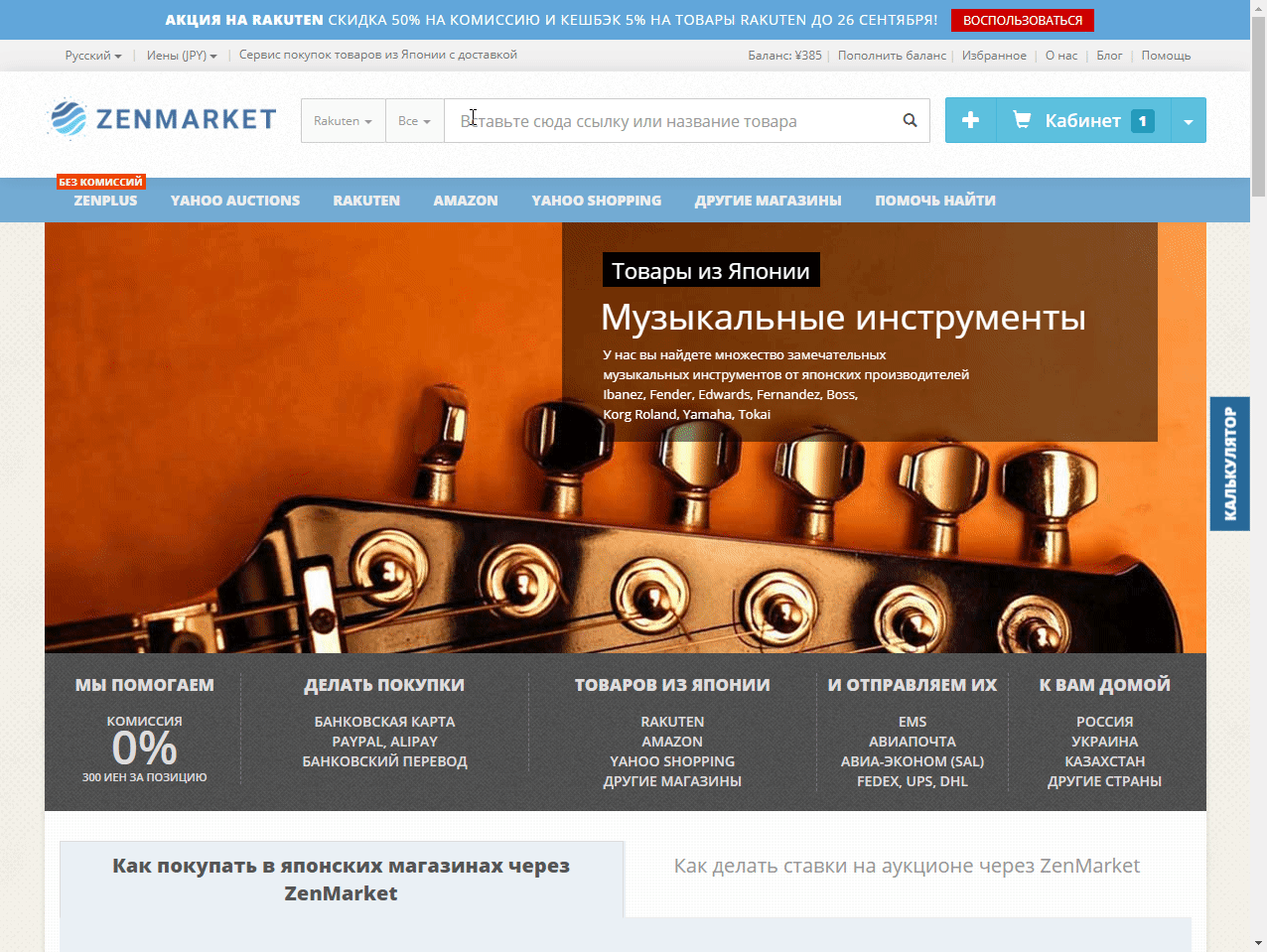Image resolution: width=1267 pixels, height=952 pixels.
Task: Open cart item count badge
Action: point(1142,121)
